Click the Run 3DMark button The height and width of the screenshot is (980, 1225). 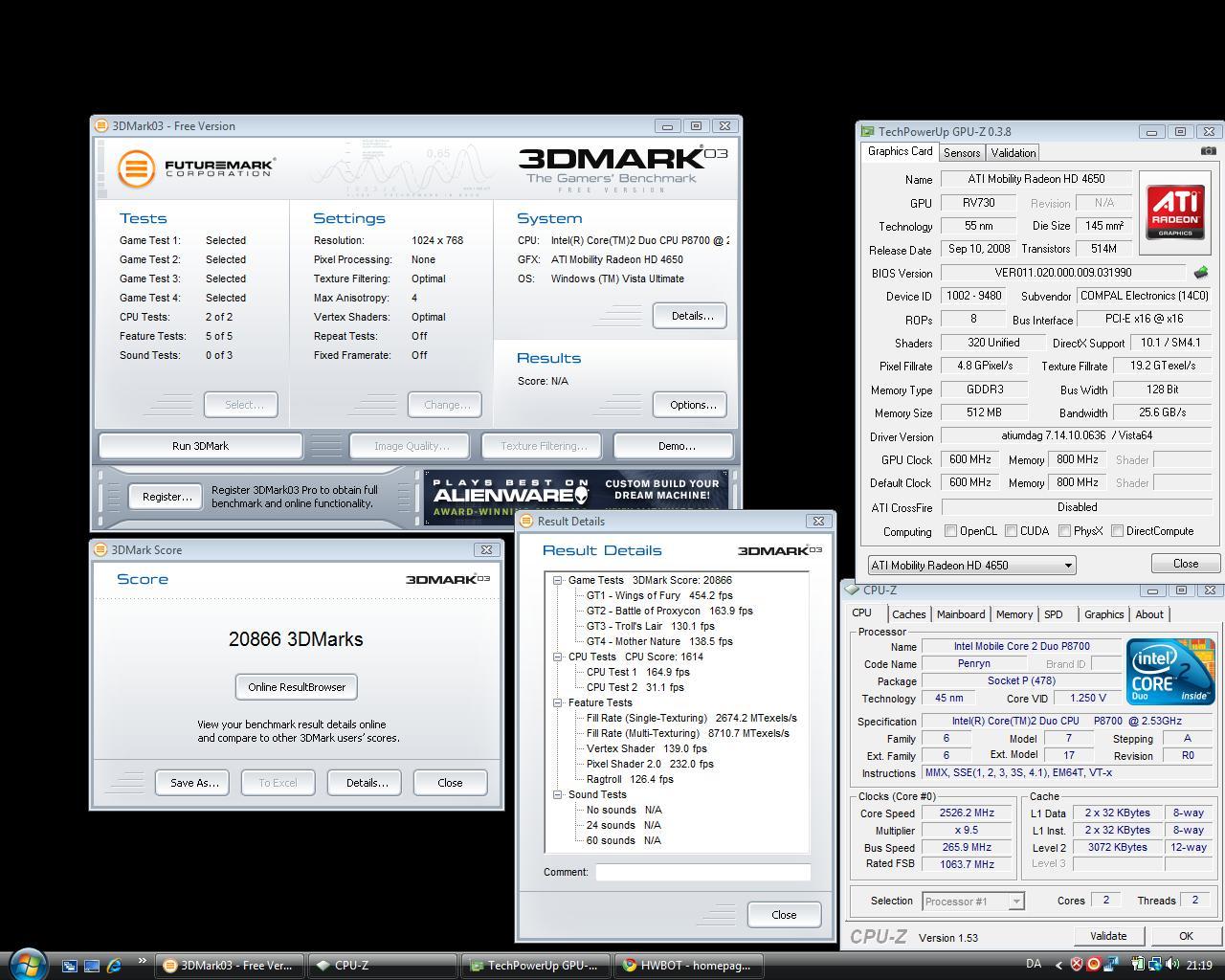pyautogui.click(x=200, y=446)
